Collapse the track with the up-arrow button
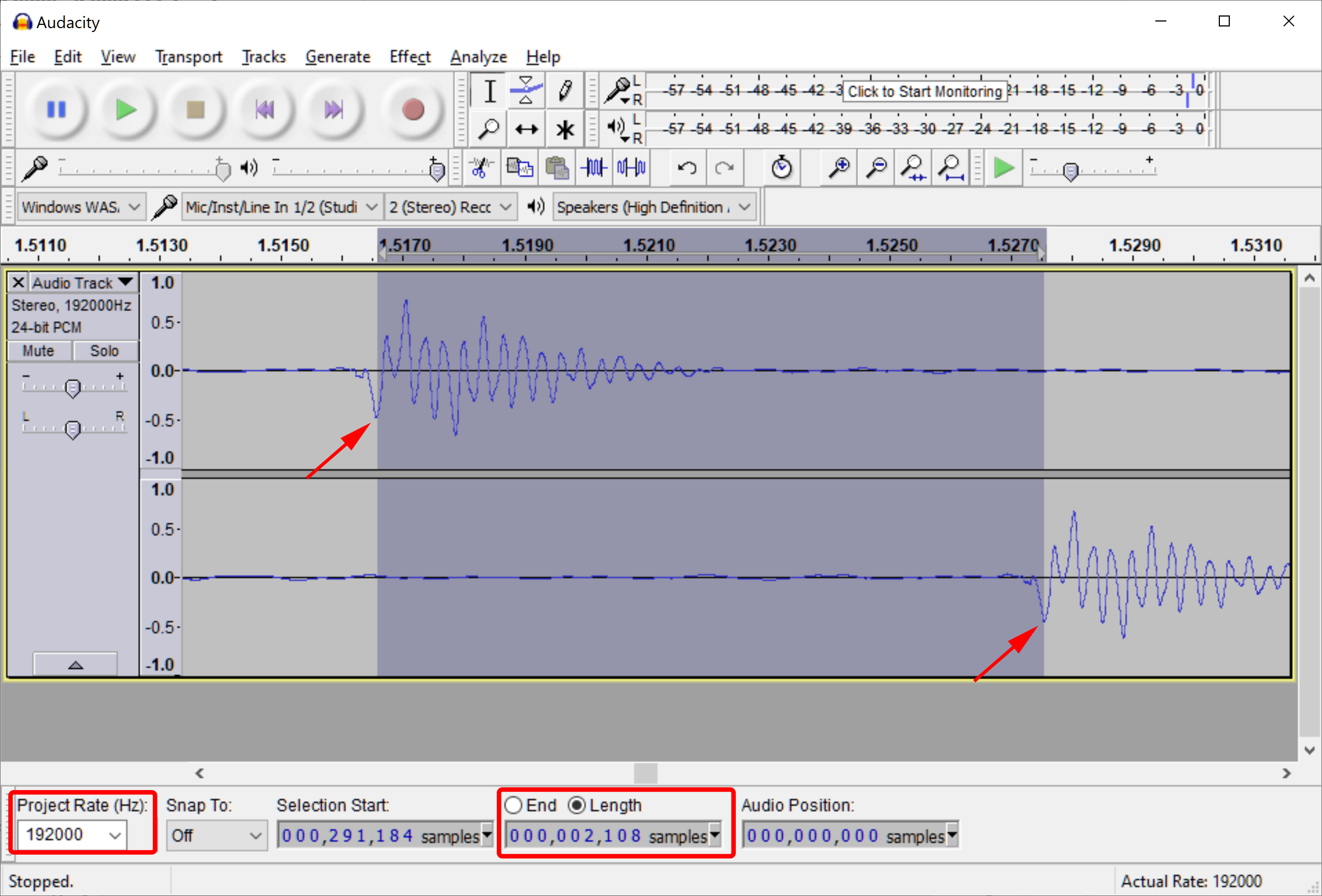The width and height of the screenshot is (1322, 896). pyautogui.click(x=75, y=664)
